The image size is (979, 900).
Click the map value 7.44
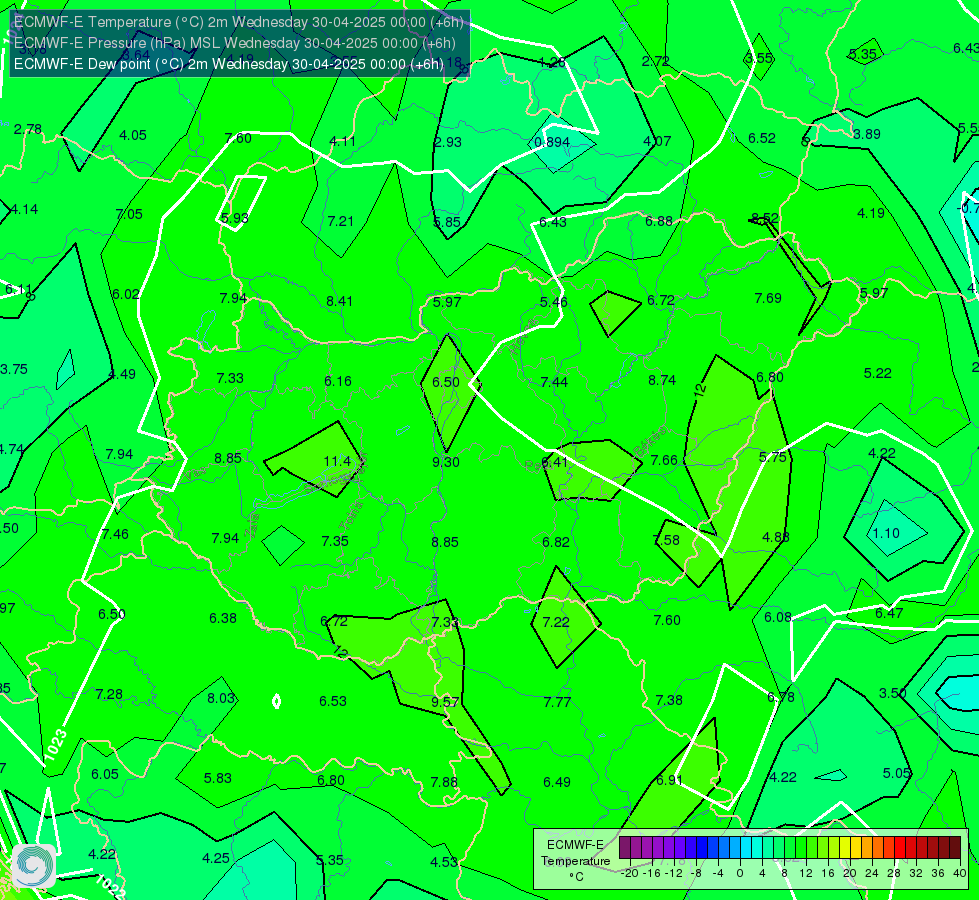(554, 382)
